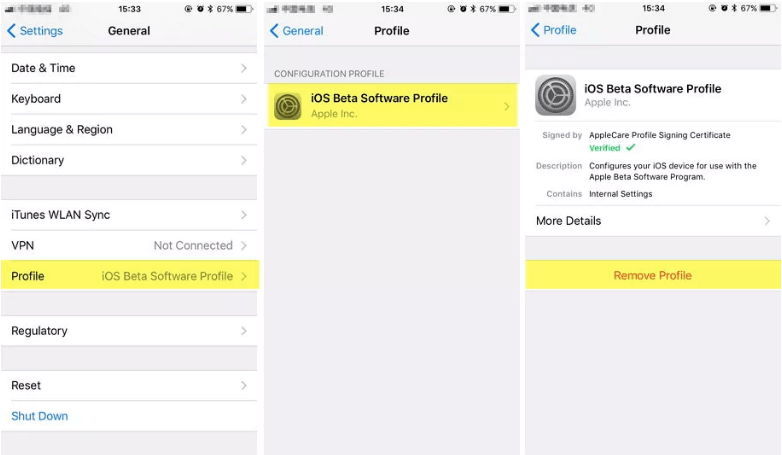
Task: Tap the large settings gear icon in profile details
Action: pos(555,95)
